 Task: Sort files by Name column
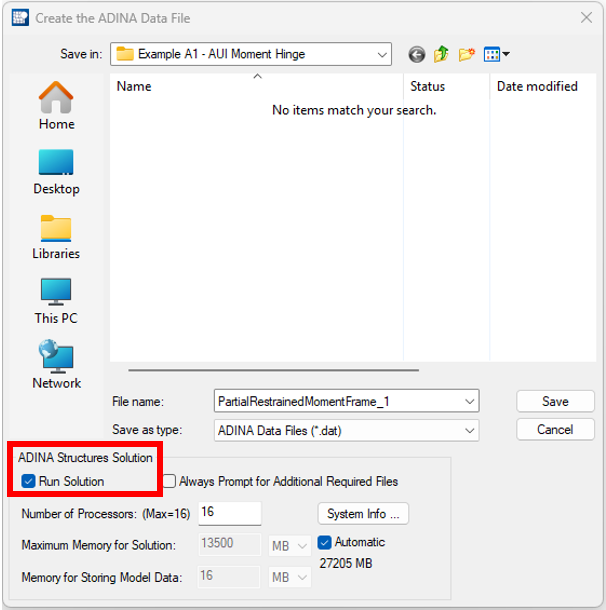click(257, 86)
